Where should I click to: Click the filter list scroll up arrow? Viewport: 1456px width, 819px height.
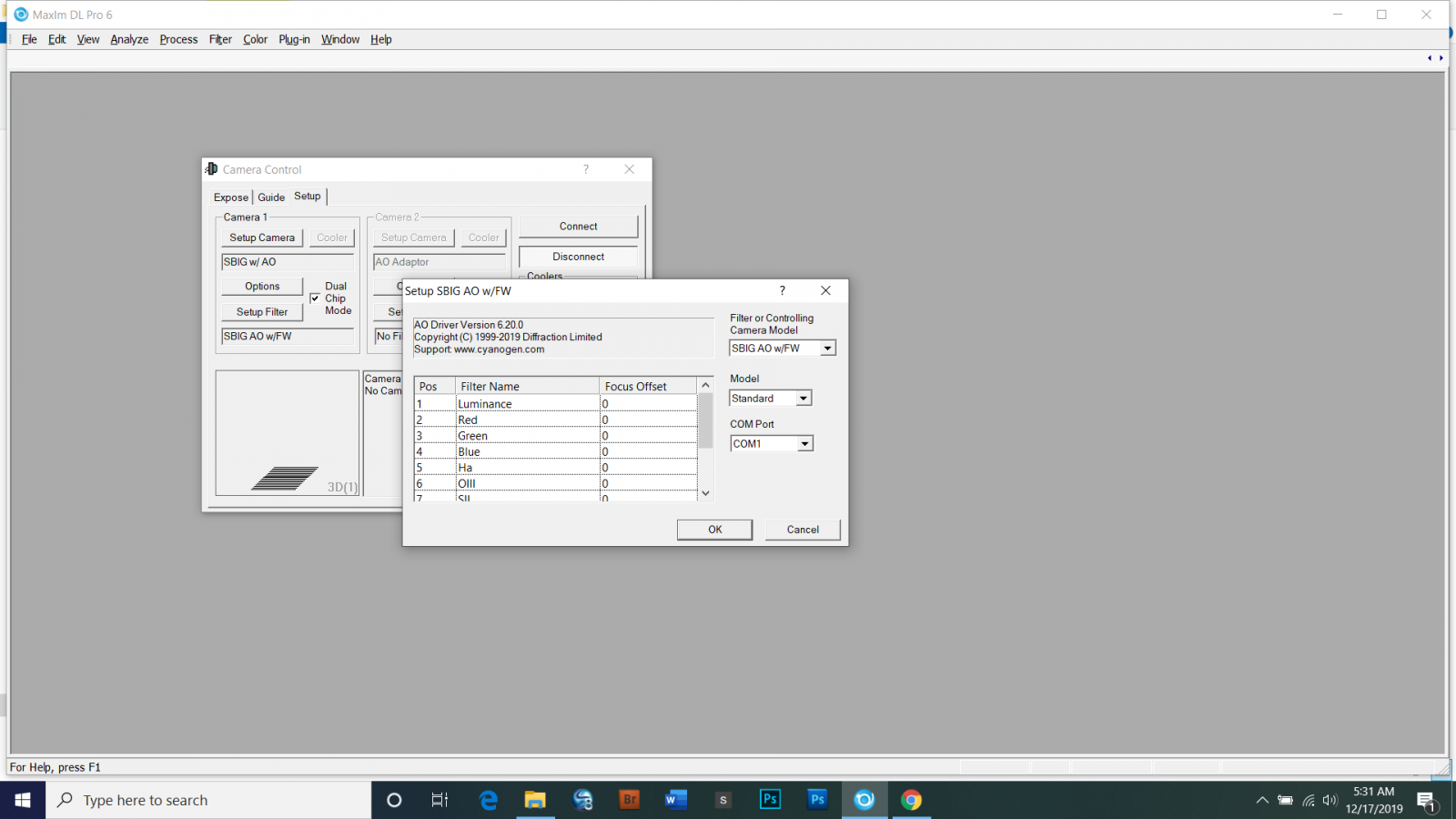point(705,385)
